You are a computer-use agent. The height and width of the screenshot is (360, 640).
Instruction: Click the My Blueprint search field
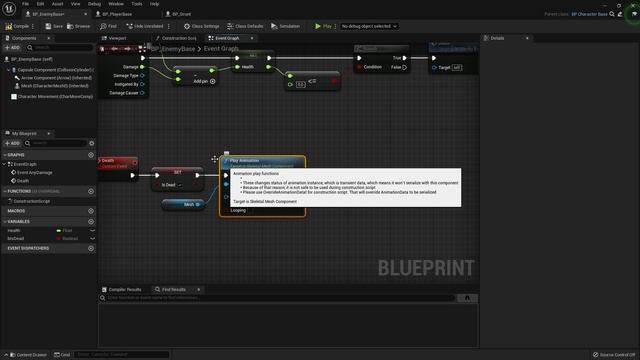coord(55,143)
